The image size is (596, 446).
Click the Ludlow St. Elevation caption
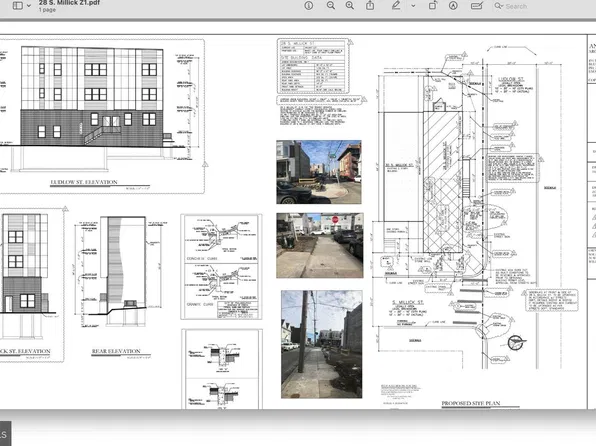(x=84, y=182)
